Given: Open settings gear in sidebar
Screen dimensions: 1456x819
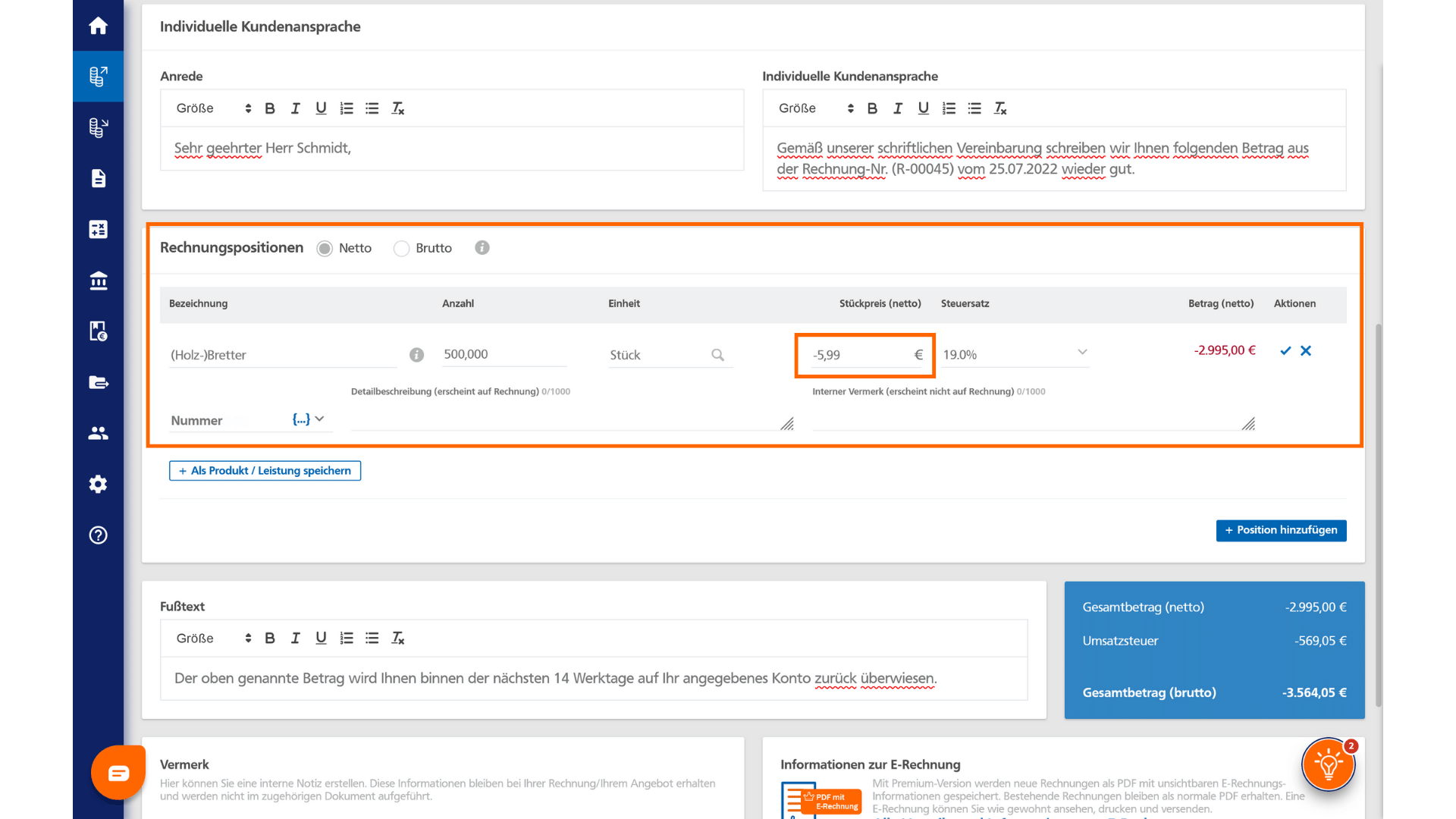Looking at the screenshot, I should pyautogui.click(x=98, y=484).
